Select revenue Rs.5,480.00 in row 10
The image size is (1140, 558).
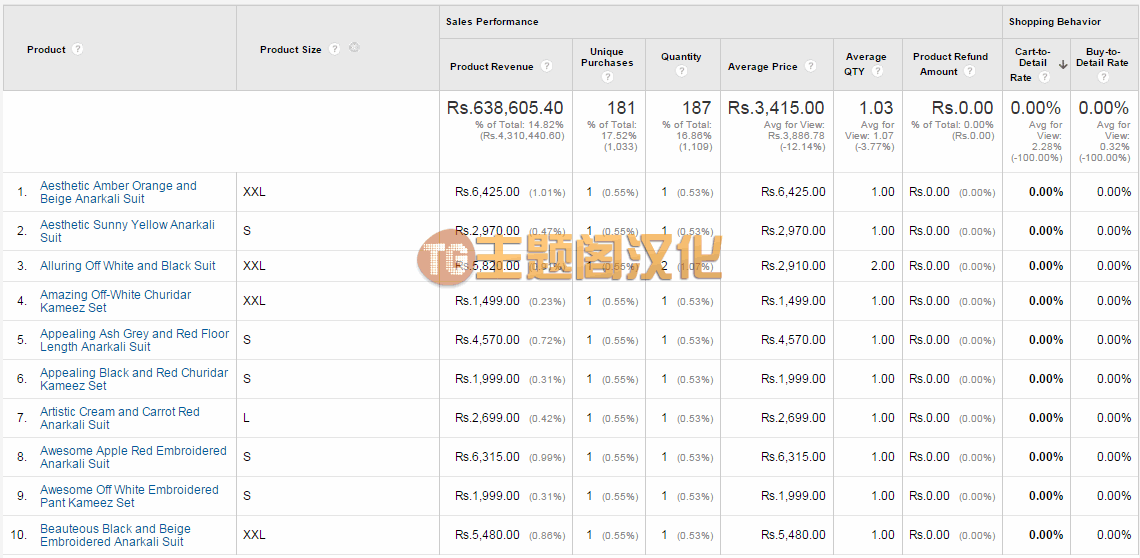coord(487,535)
